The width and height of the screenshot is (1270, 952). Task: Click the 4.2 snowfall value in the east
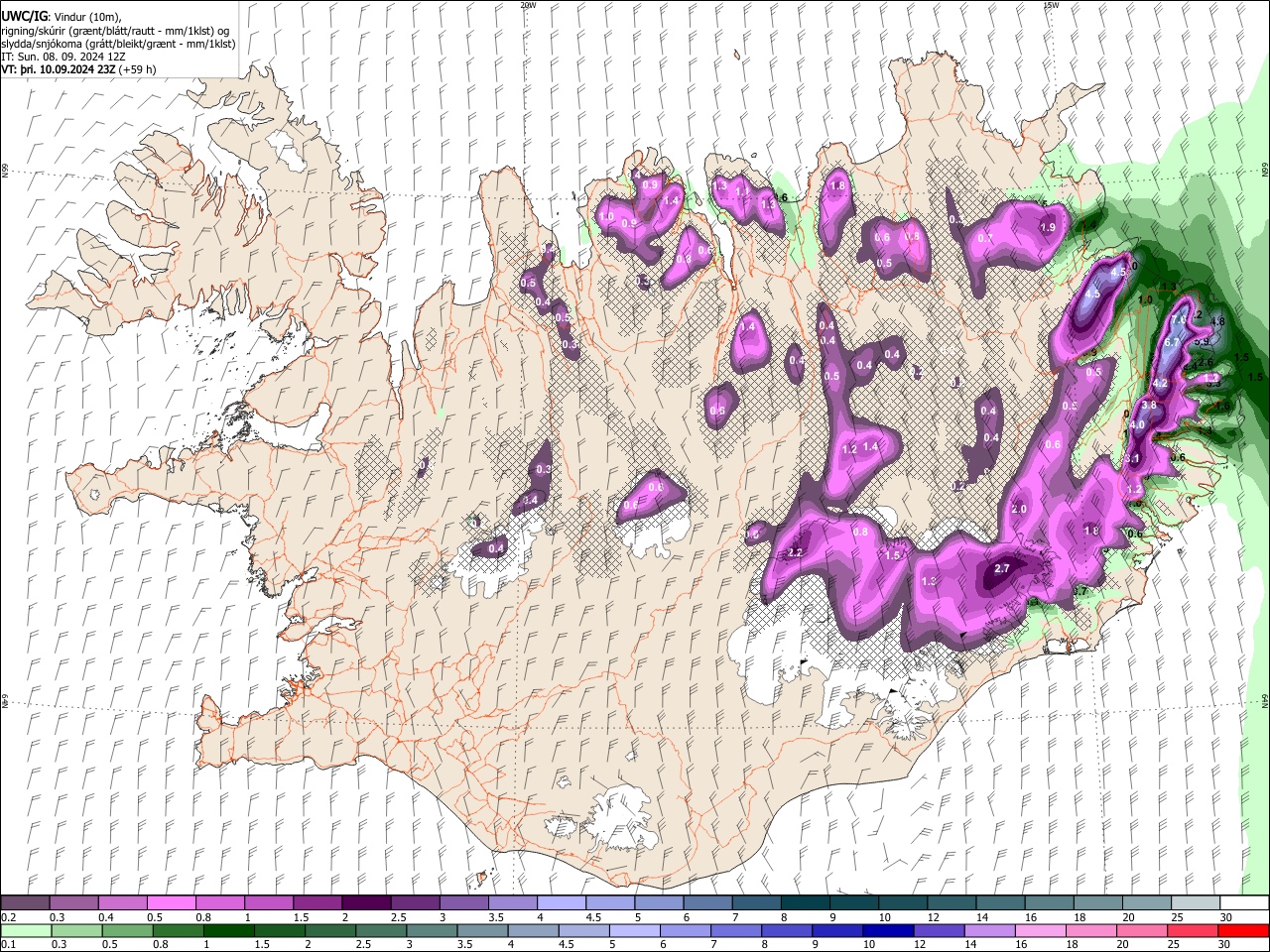(x=1160, y=383)
